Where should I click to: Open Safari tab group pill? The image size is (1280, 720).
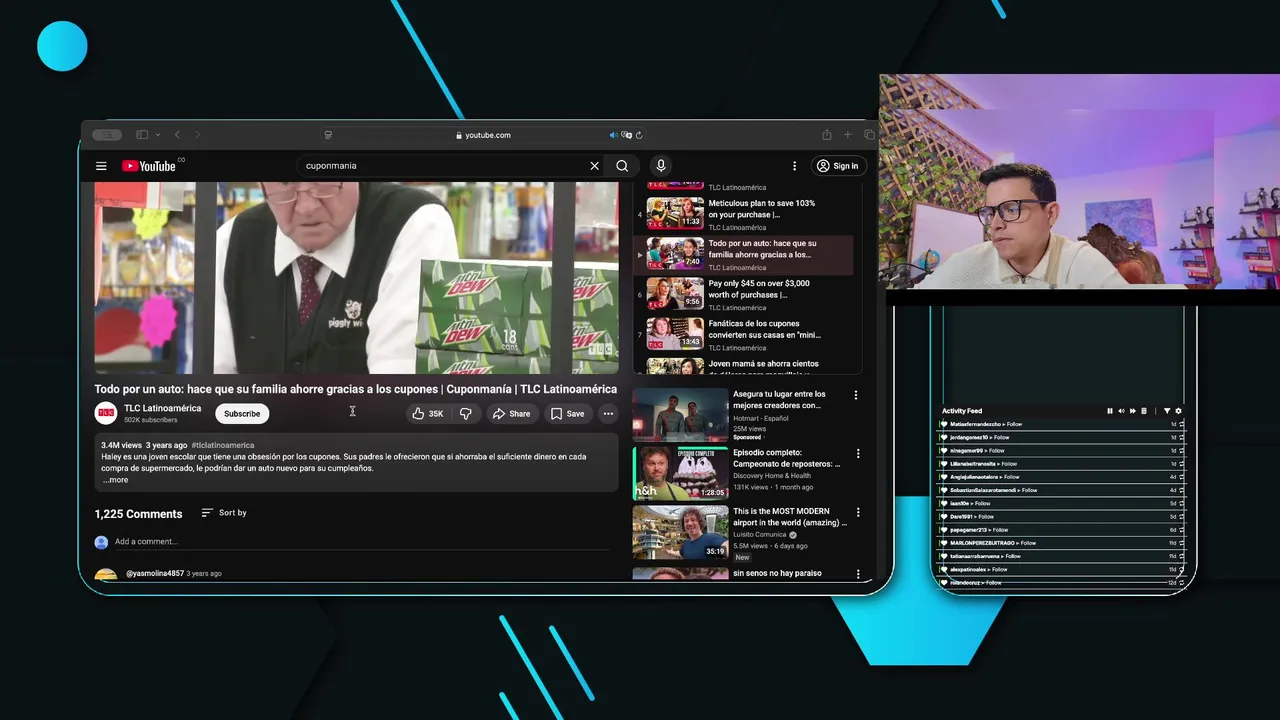pos(107,135)
